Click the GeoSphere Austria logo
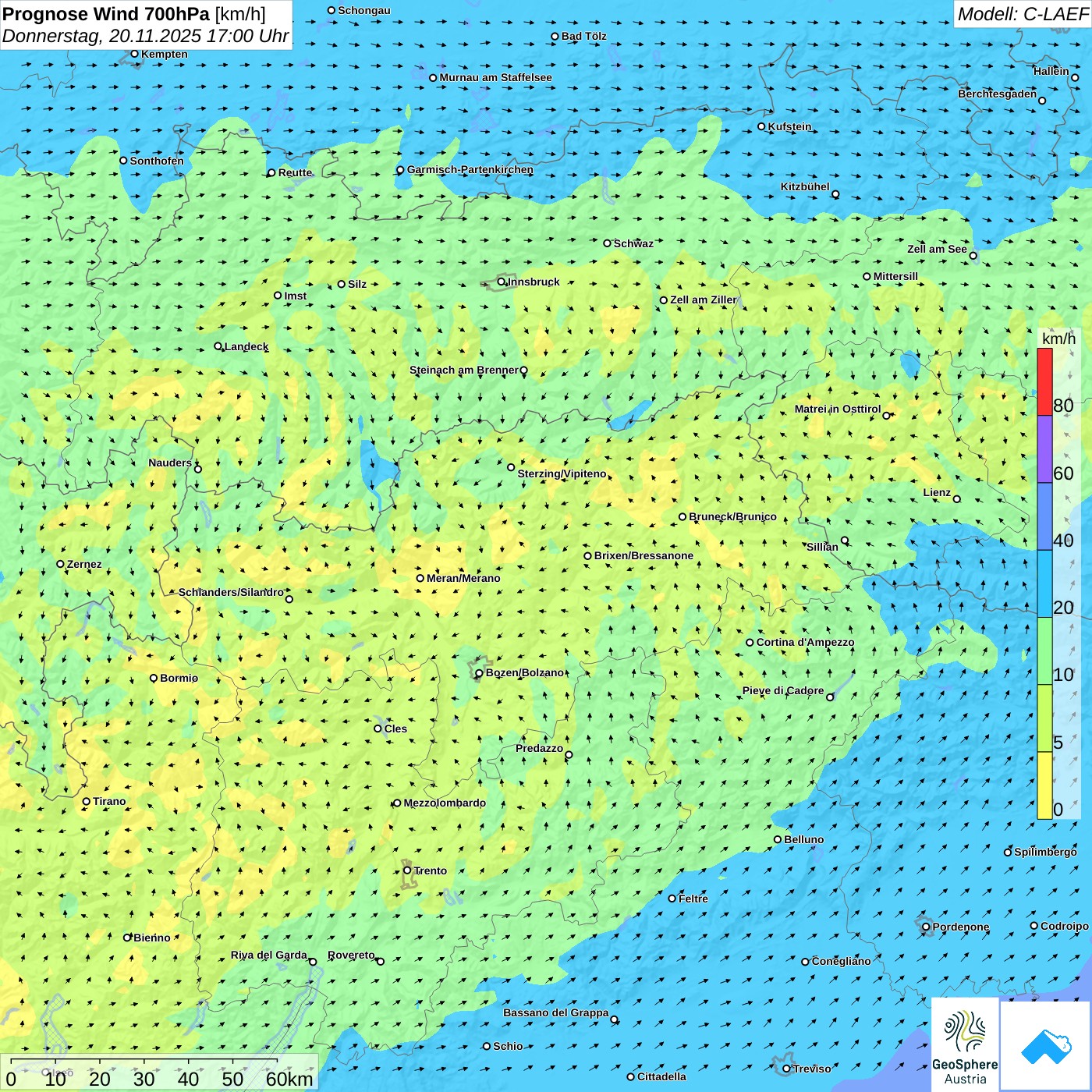The height and width of the screenshot is (1092, 1092). (x=965, y=1044)
